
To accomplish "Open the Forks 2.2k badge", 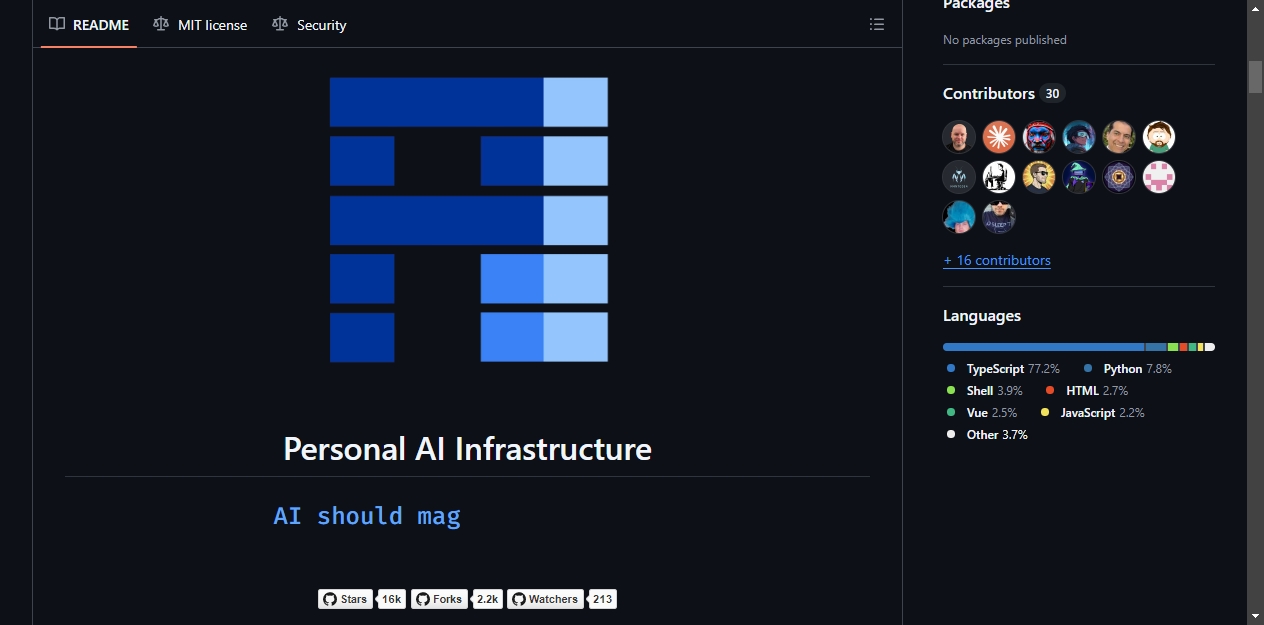I will pos(457,599).
